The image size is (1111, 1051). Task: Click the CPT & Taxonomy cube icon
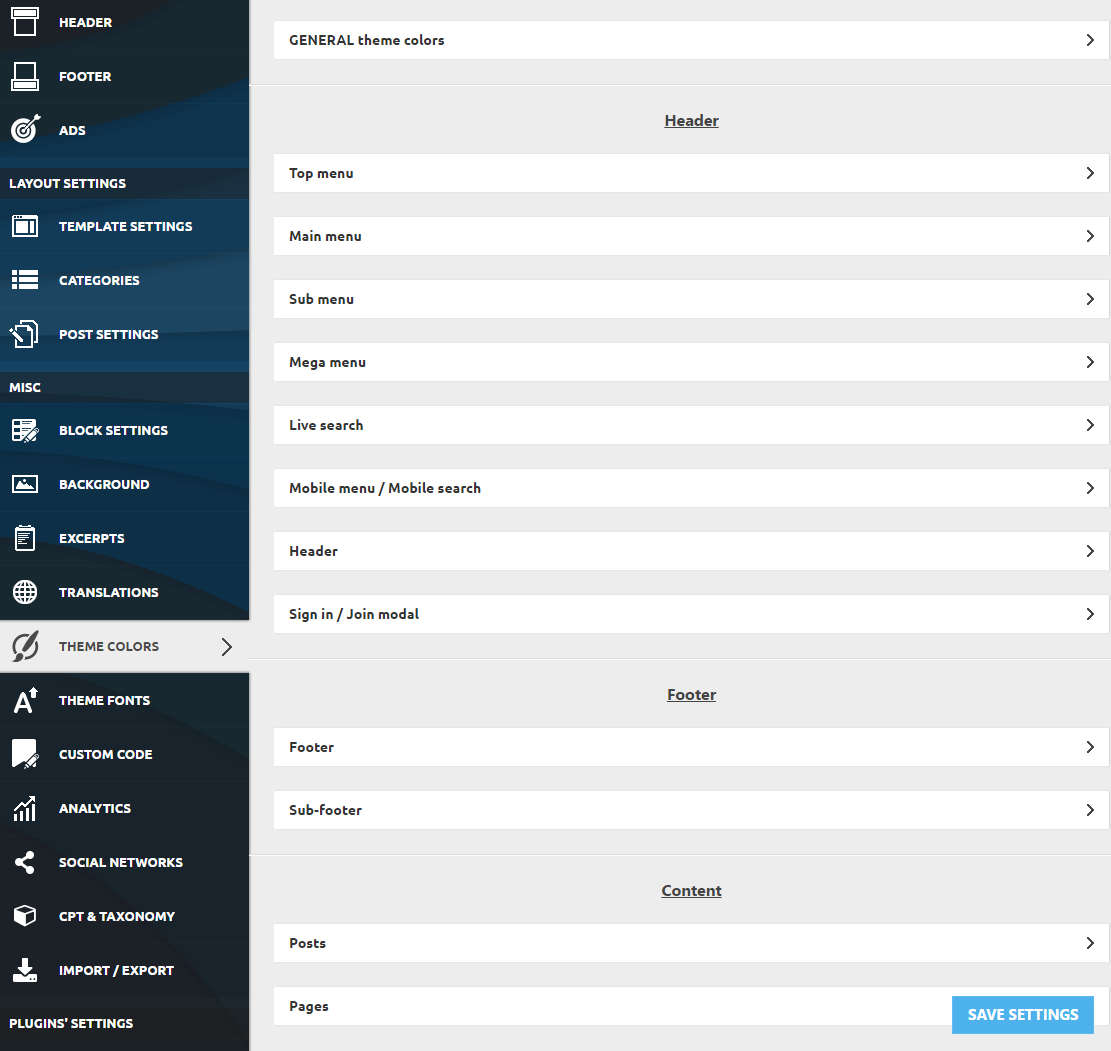pos(25,916)
